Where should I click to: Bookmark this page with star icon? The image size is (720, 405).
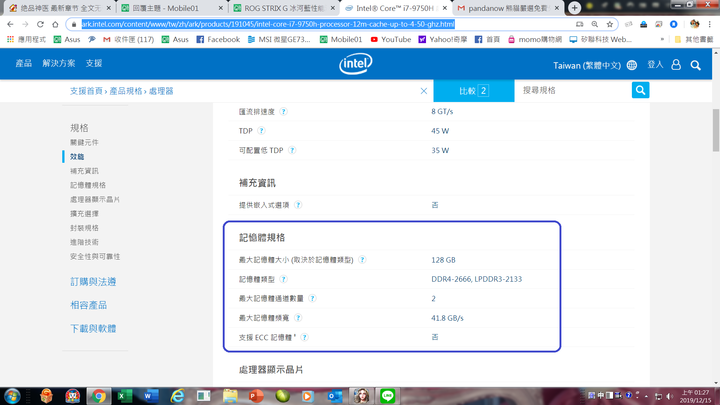click(x=609, y=24)
